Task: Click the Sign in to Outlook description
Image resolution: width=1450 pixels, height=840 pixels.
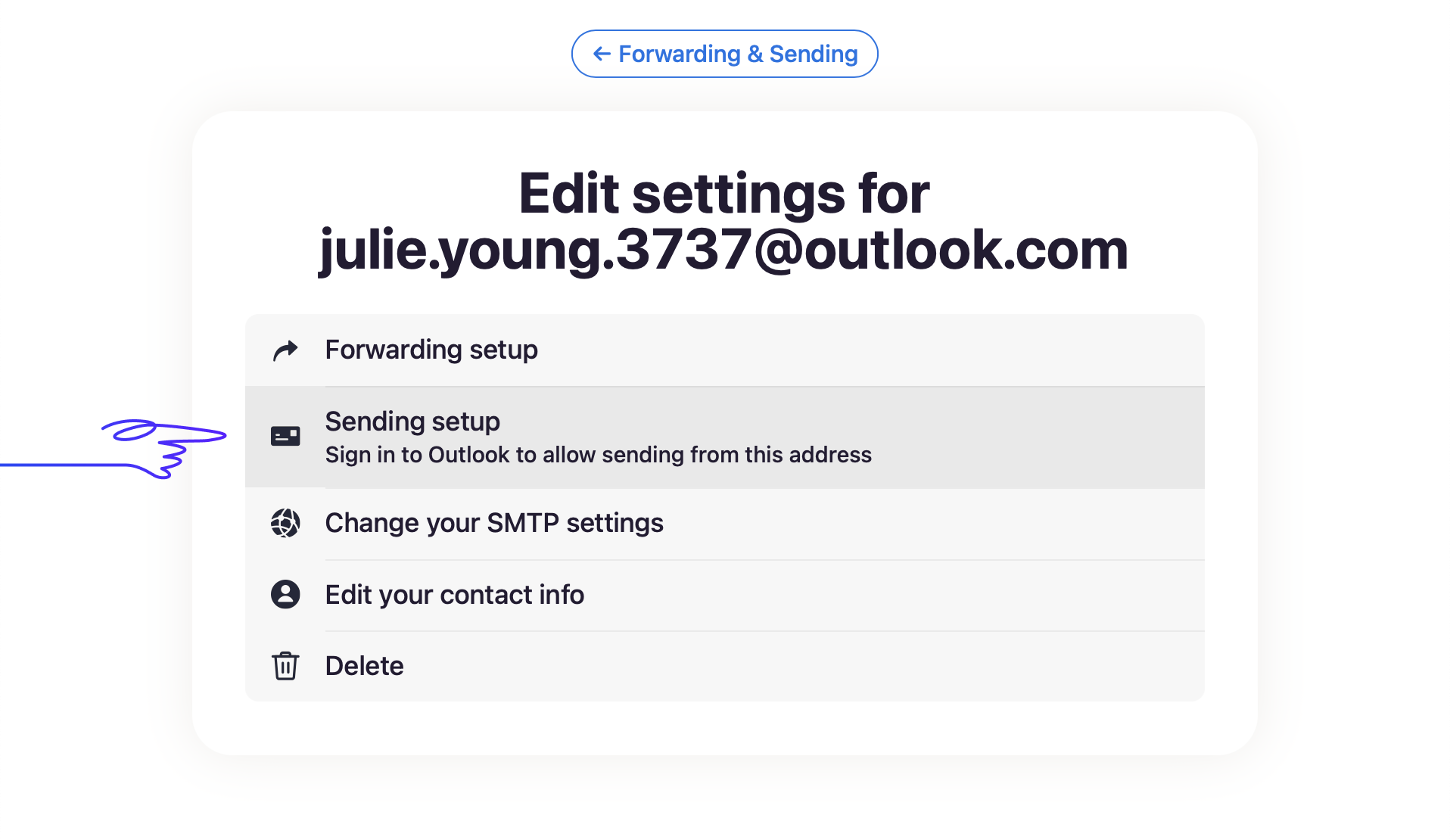Action: [598, 455]
